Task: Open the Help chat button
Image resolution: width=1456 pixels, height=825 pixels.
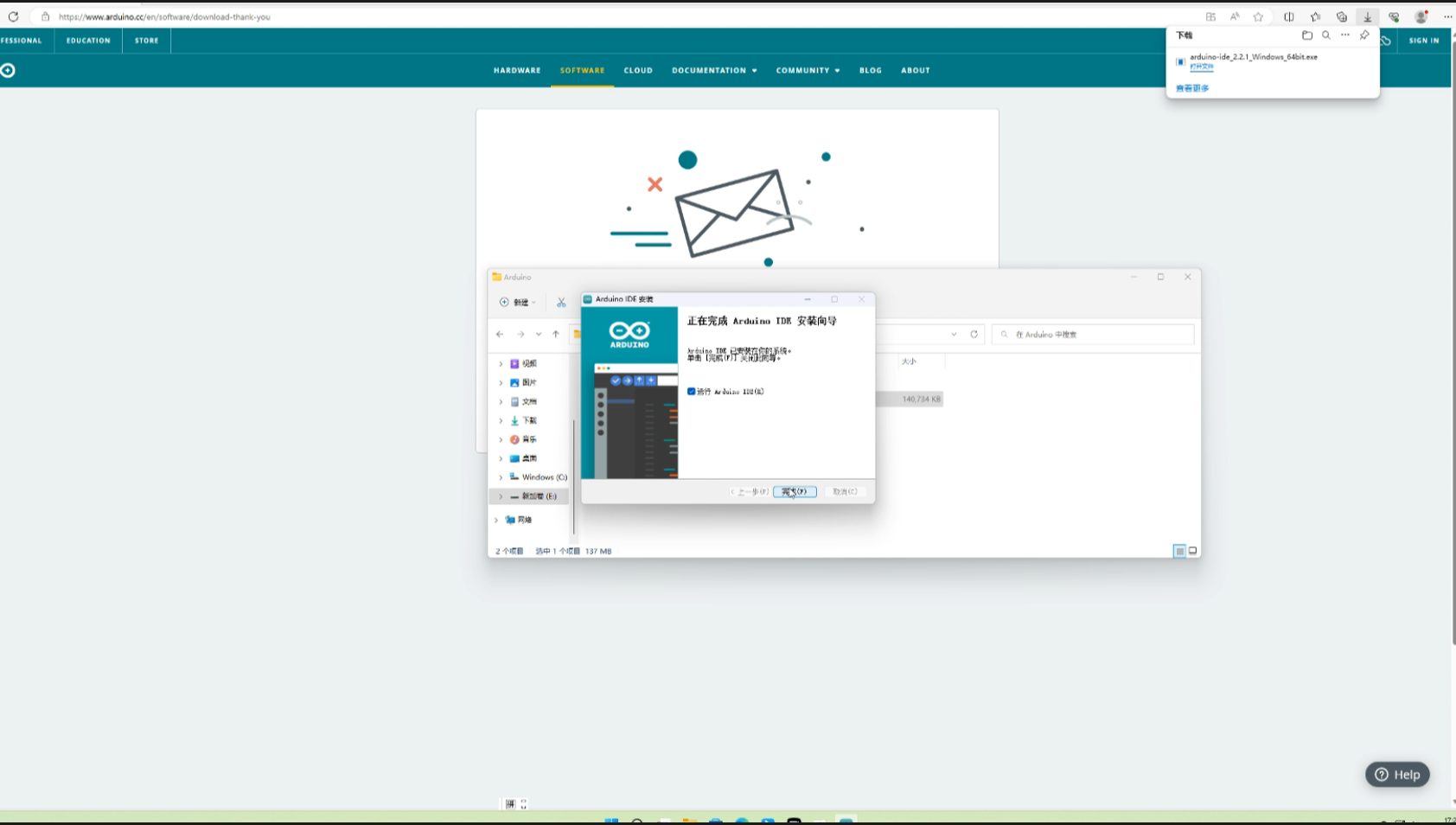Action: pos(1397,775)
